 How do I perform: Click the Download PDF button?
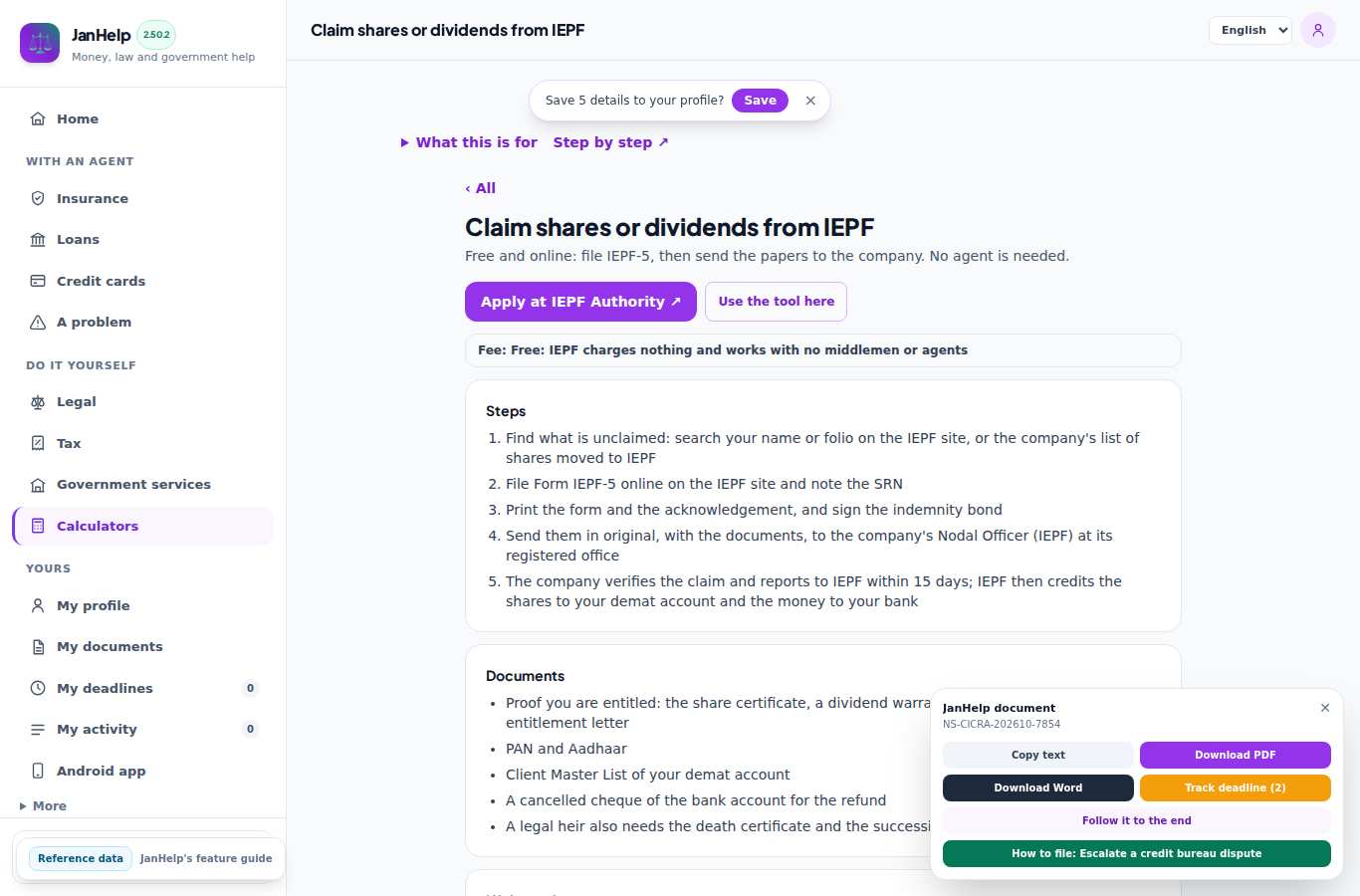click(1235, 755)
